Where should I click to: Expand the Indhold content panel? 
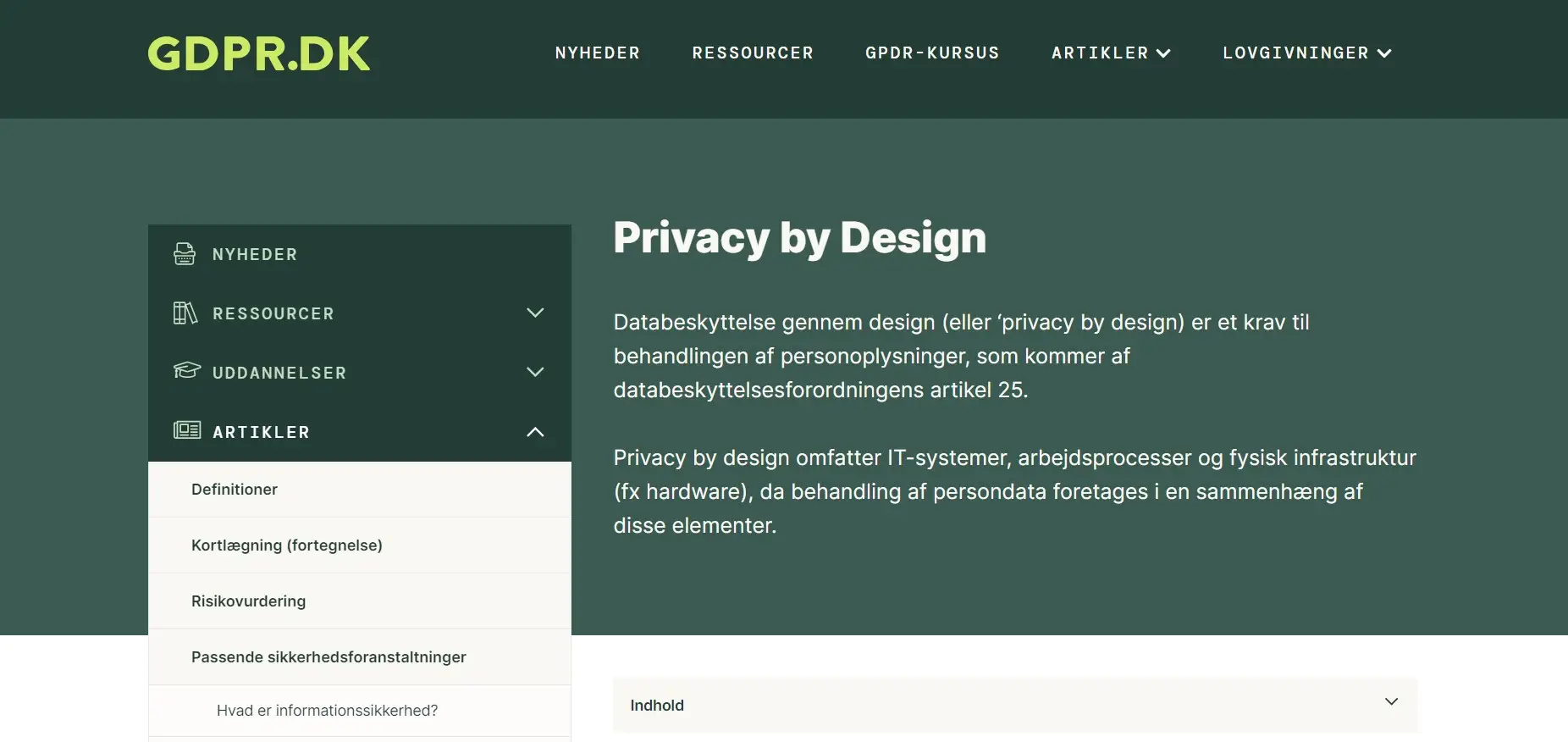click(1015, 704)
